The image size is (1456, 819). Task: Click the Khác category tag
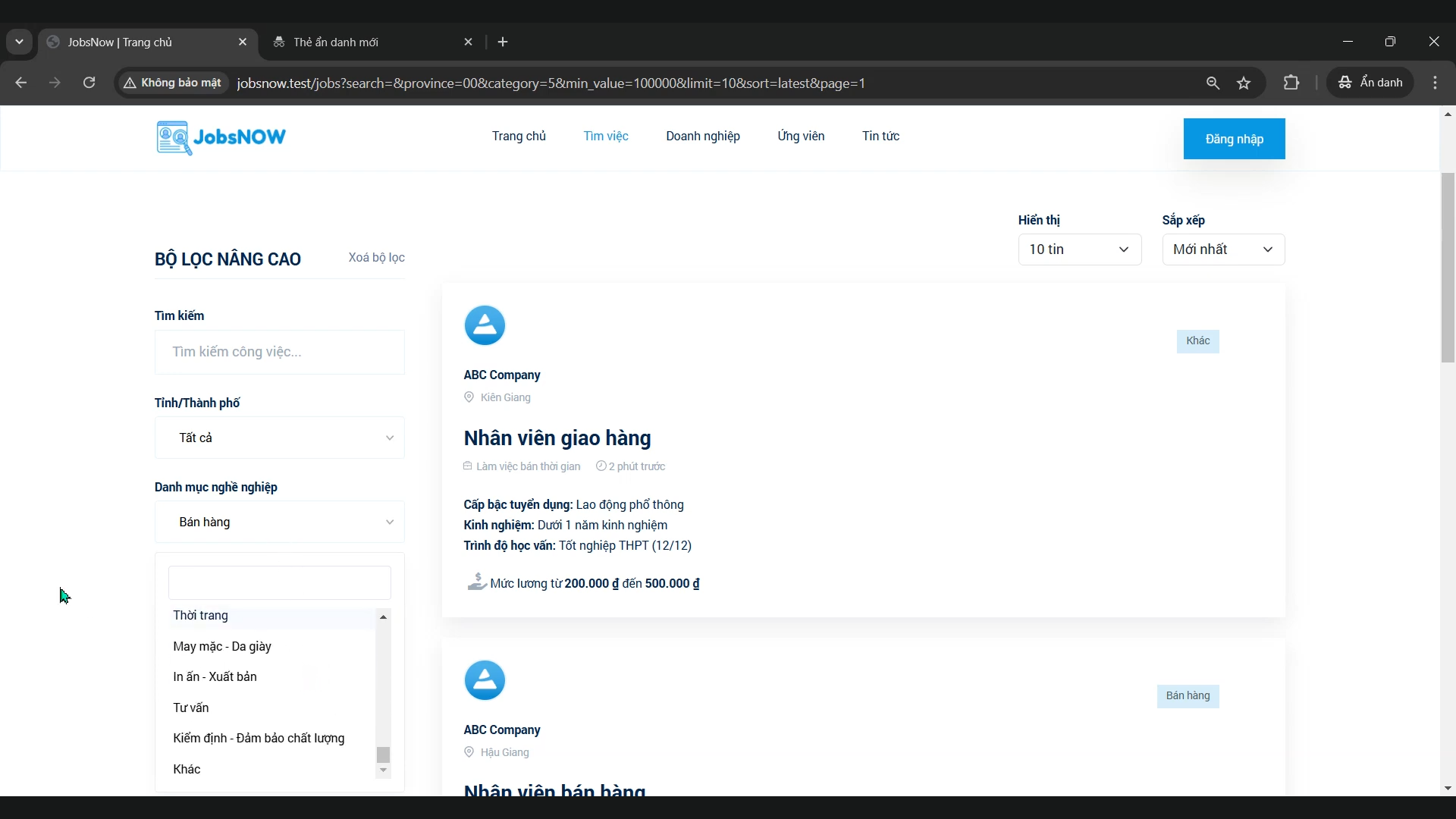[1198, 341]
